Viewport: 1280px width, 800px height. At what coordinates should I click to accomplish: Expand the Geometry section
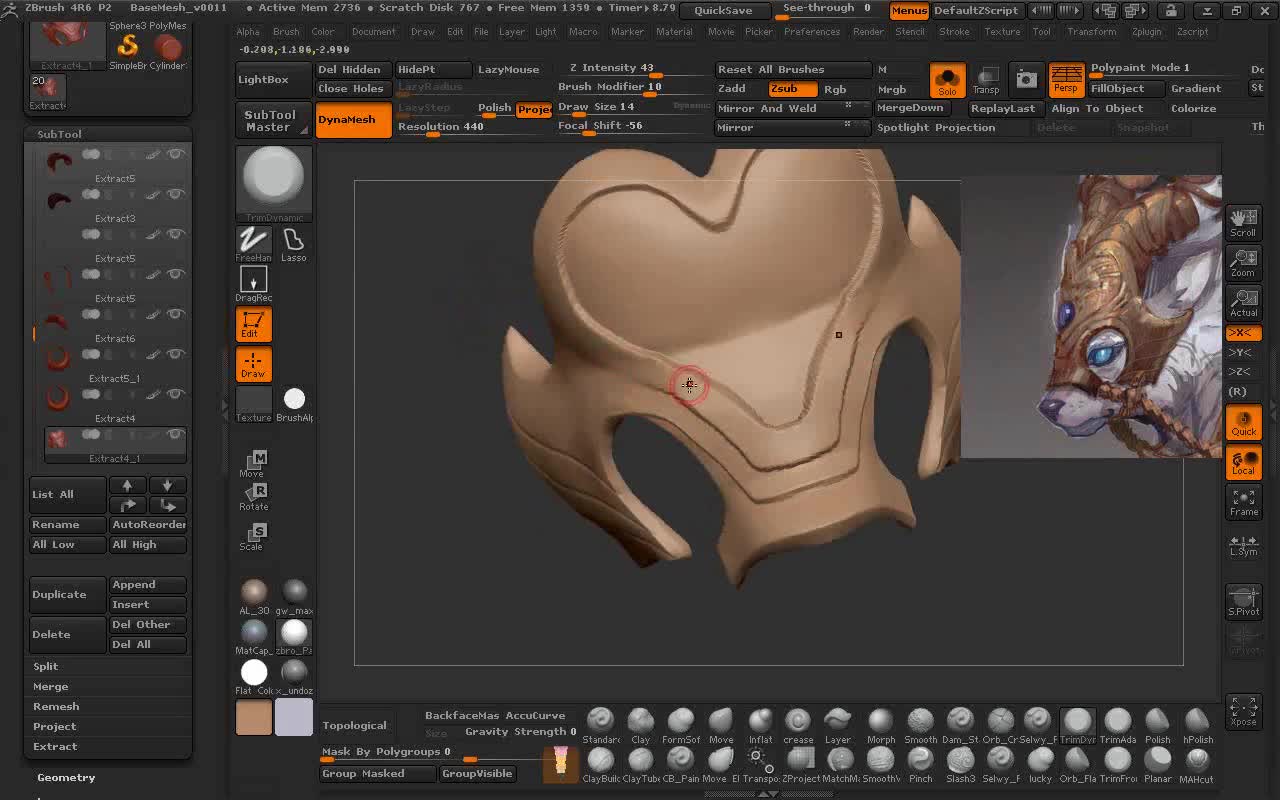pos(66,777)
